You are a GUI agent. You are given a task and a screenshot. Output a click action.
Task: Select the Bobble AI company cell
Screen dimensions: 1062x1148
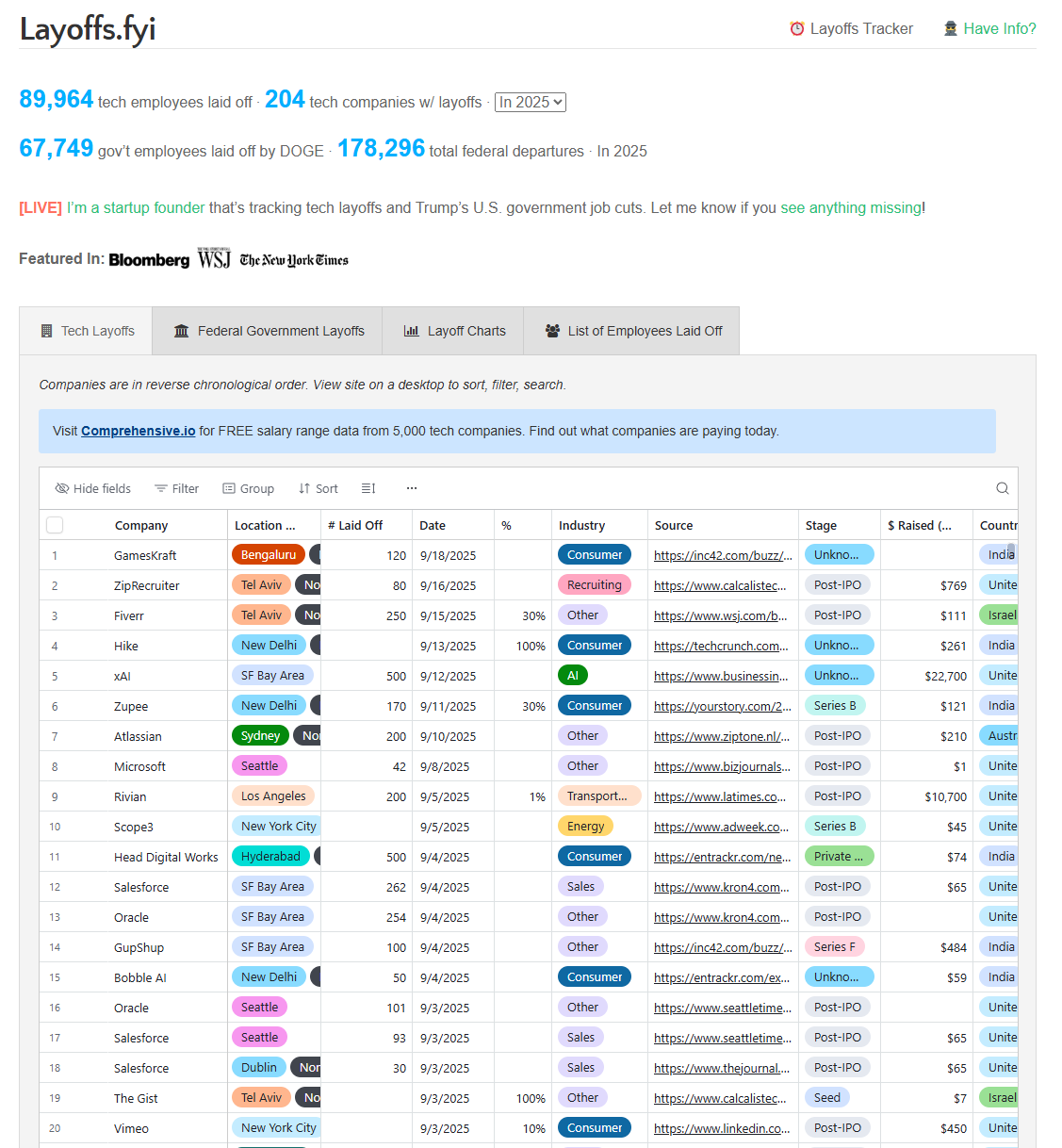139,977
